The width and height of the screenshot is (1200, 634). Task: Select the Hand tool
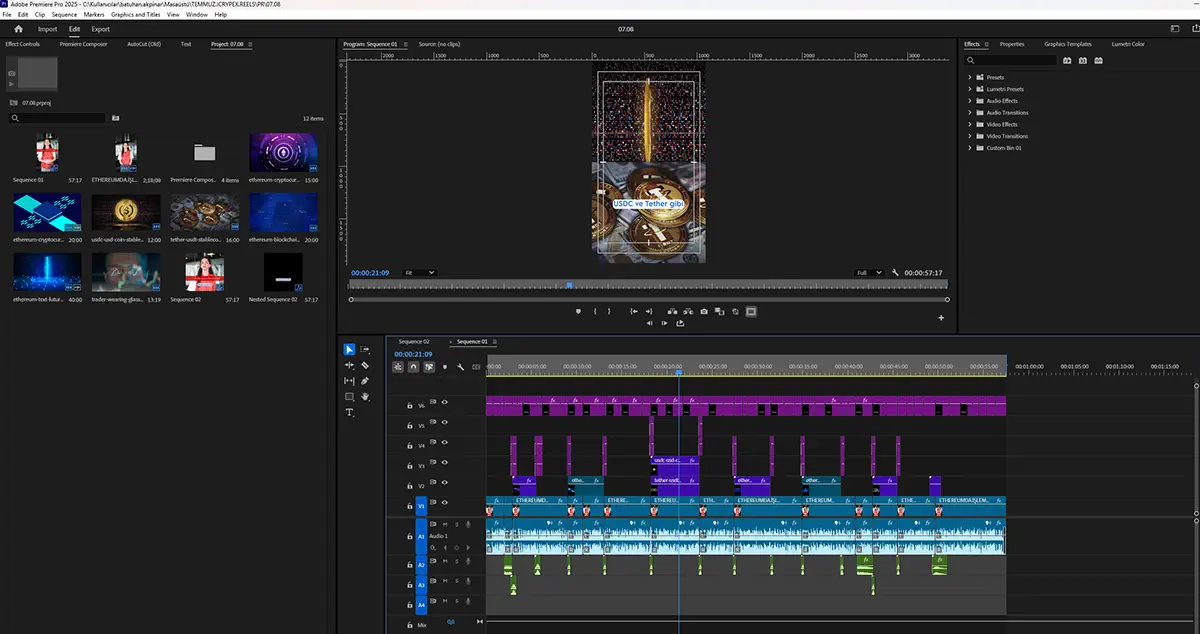[365, 397]
